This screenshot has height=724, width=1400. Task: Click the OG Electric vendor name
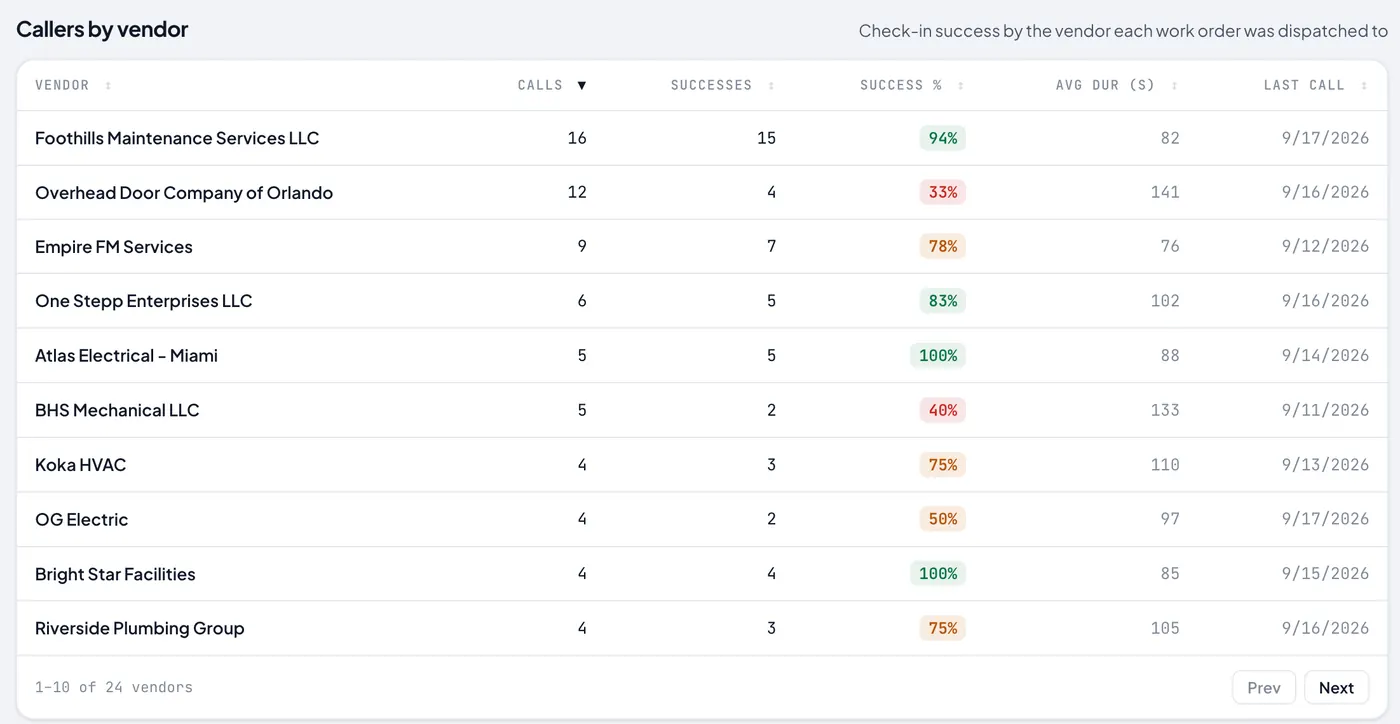click(82, 519)
